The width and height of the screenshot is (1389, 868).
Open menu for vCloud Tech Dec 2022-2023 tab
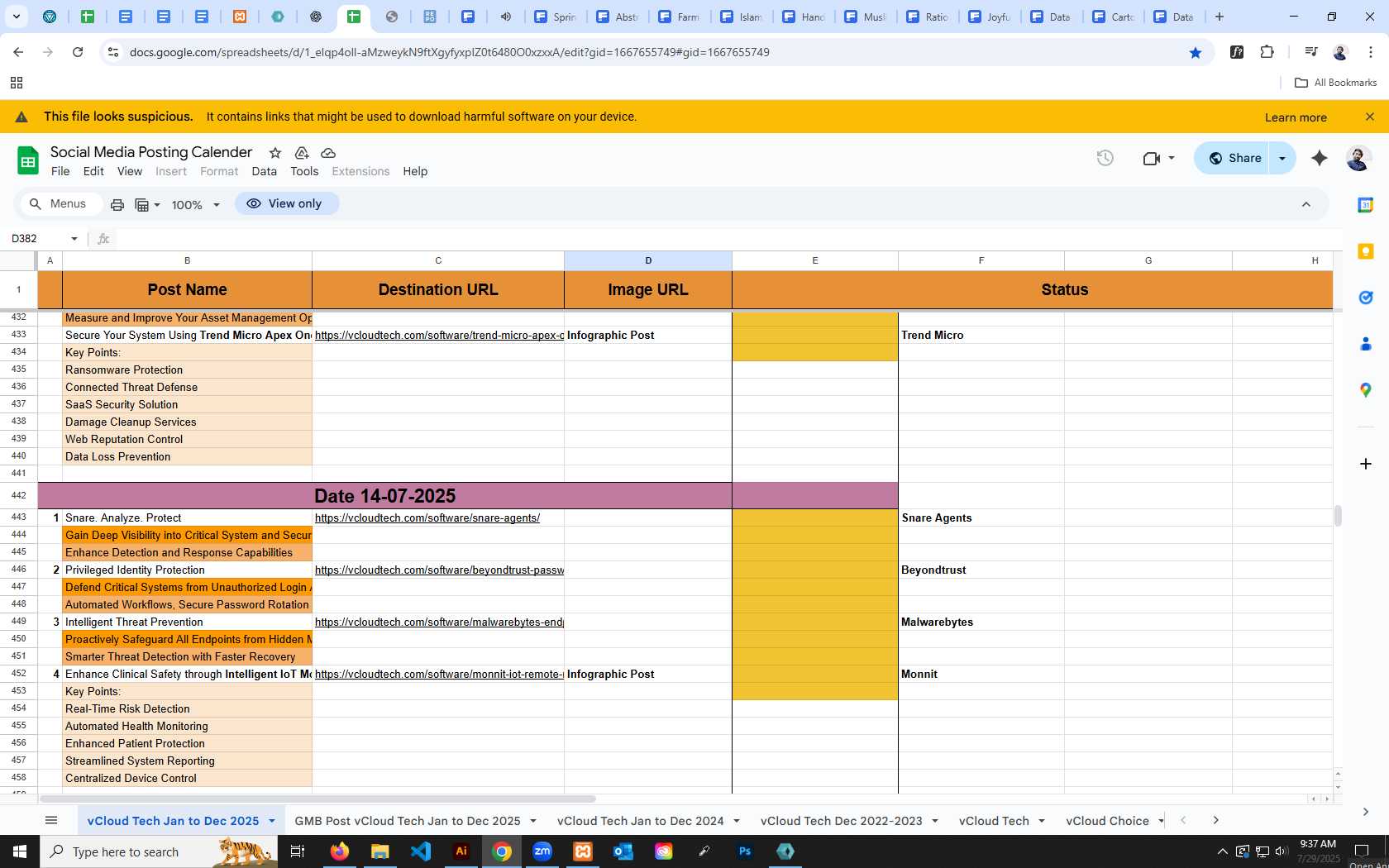[x=935, y=821]
